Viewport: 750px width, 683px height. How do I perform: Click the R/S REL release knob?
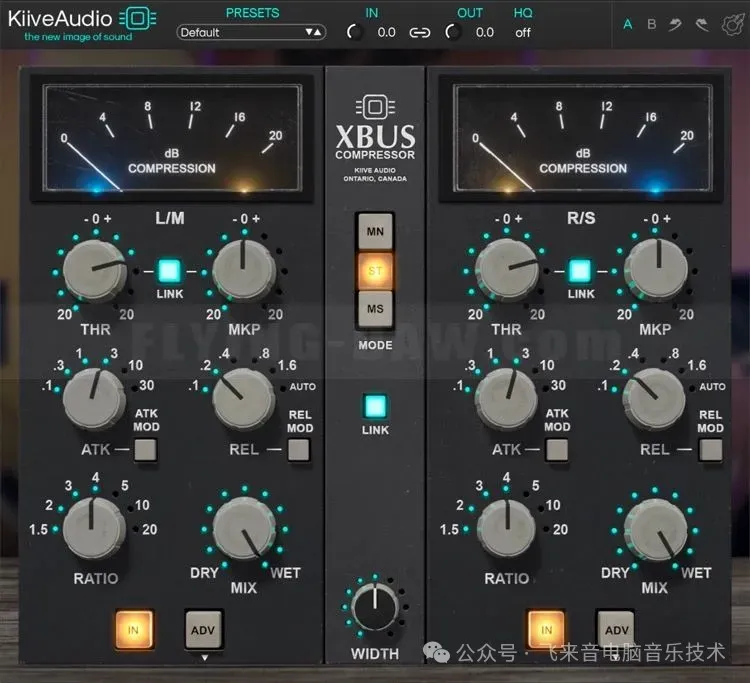pyautogui.click(x=653, y=398)
